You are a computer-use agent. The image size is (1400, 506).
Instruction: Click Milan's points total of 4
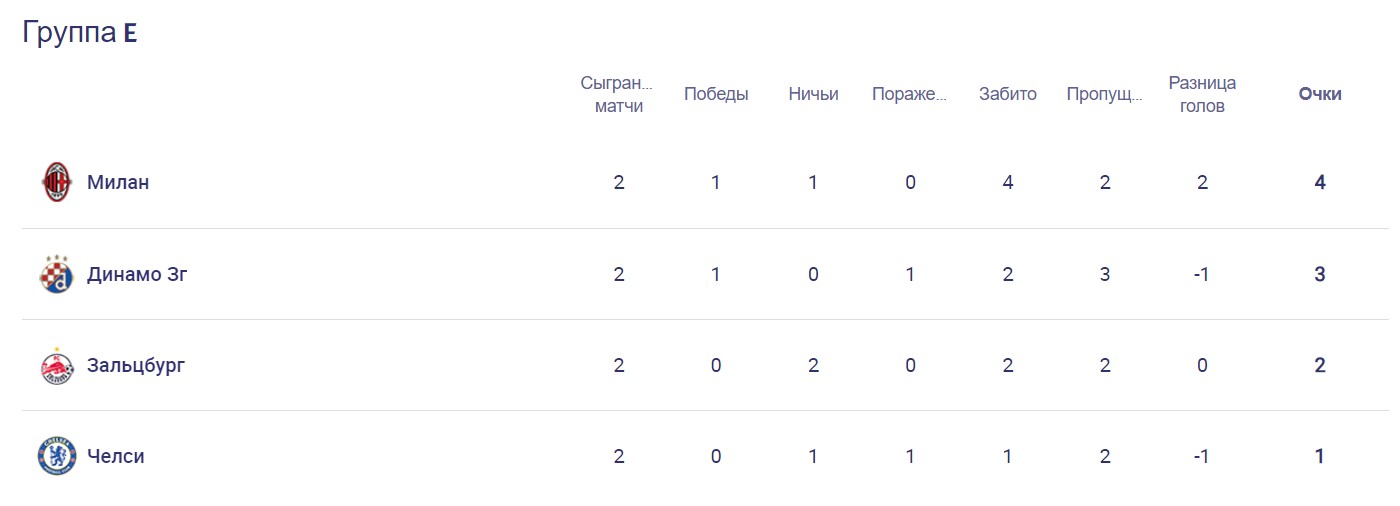pyautogui.click(x=1320, y=182)
